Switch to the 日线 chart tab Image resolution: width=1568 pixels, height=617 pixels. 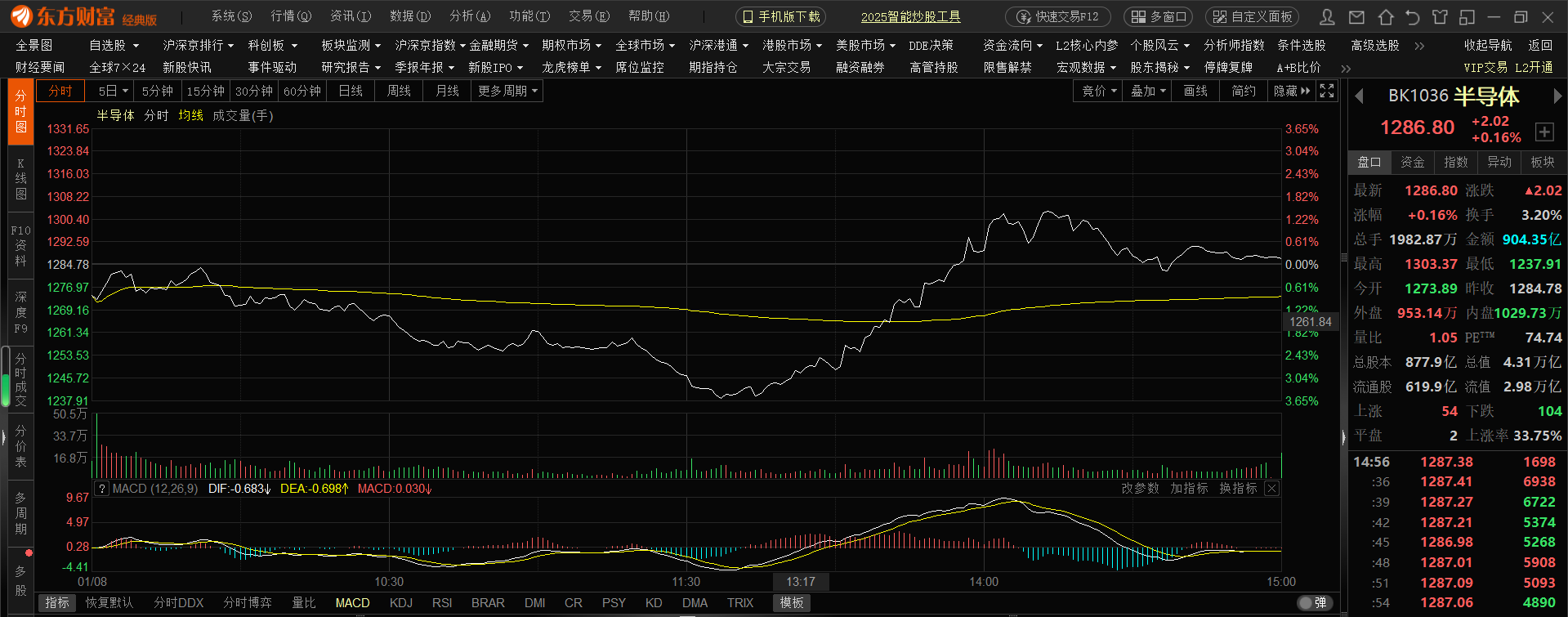(x=351, y=91)
